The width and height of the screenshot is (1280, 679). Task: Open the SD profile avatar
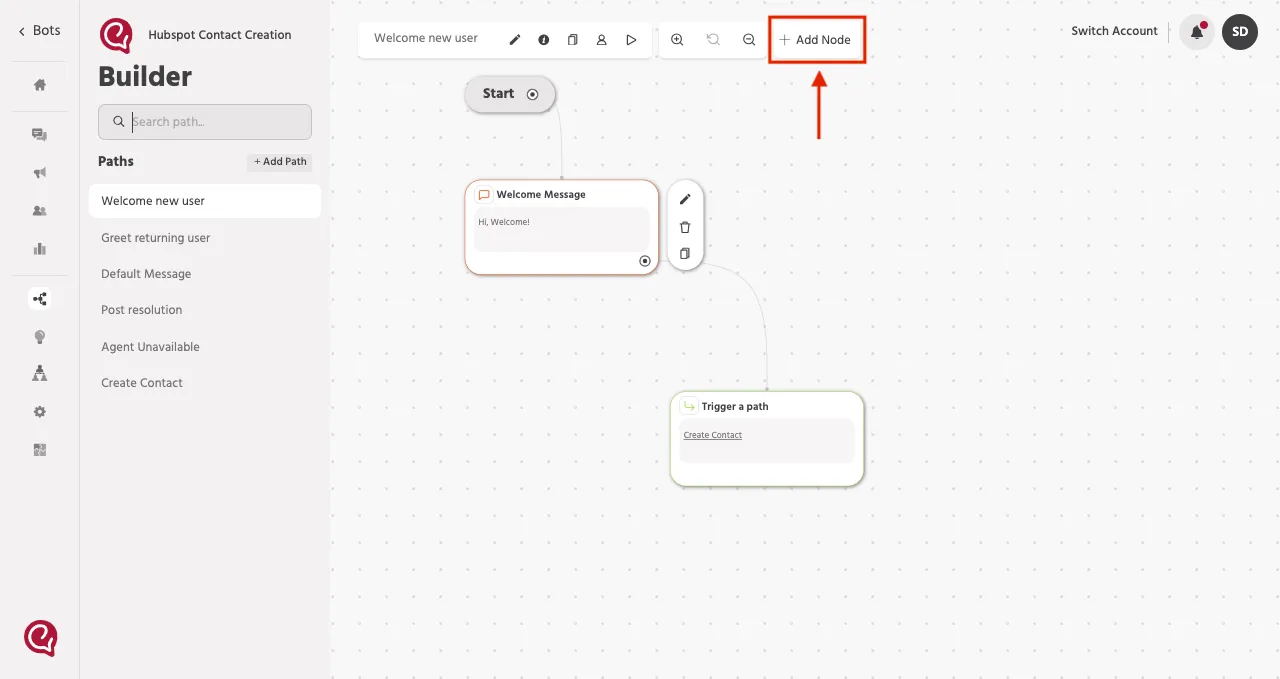click(x=1240, y=32)
